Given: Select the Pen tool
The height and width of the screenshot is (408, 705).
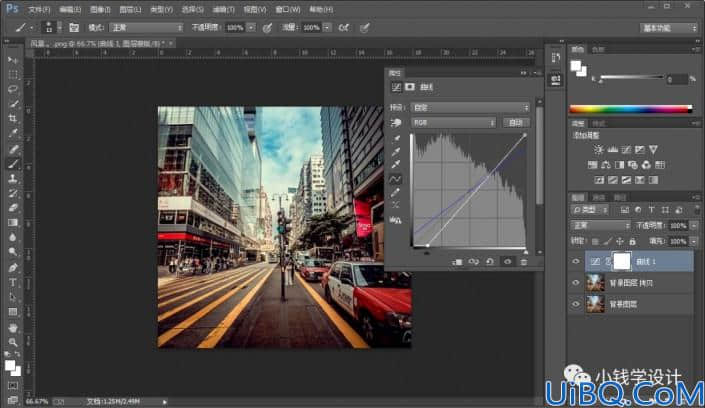Looking at the screenshot, I should (x=13, y=268).
